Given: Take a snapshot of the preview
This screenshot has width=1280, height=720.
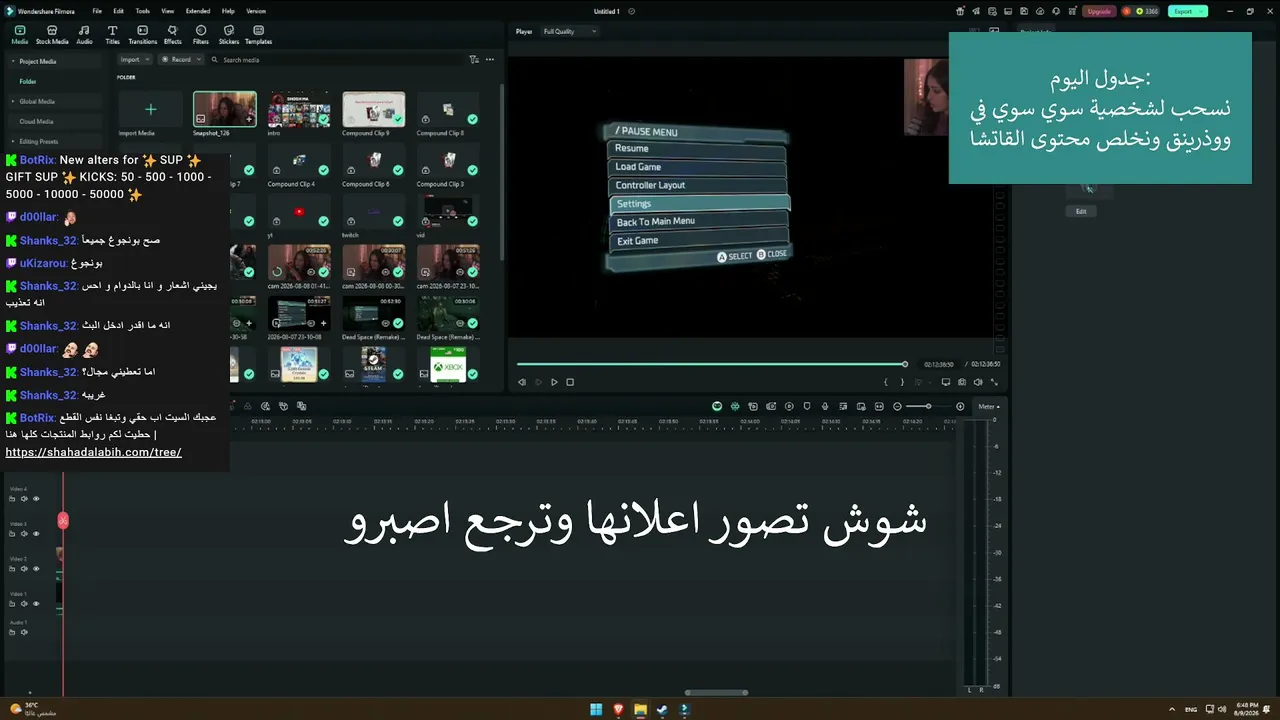Looking at the screenshot, I should 961,382.
